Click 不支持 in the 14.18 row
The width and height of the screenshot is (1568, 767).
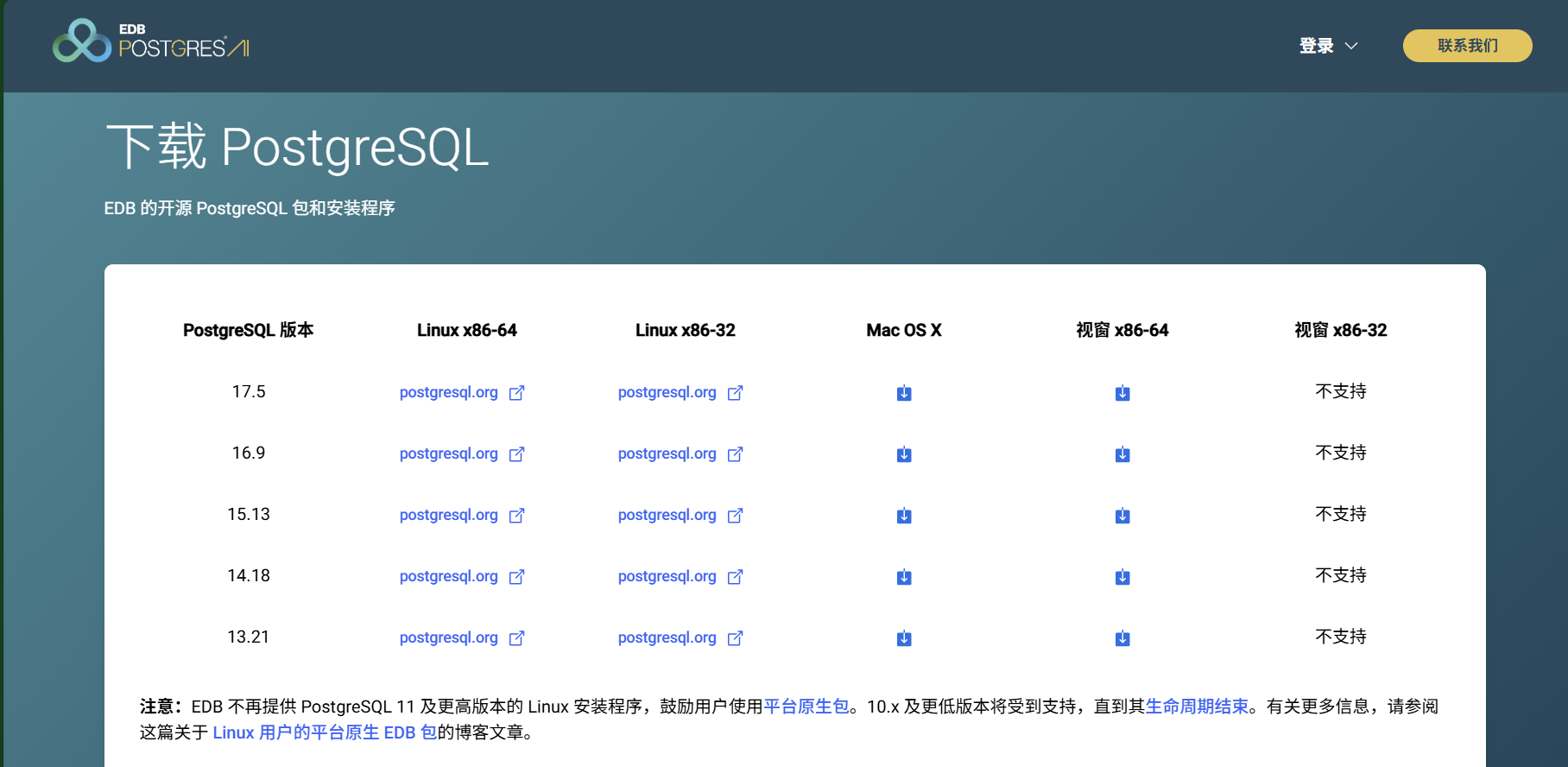pyautogui.click(x=1341, y=575)
